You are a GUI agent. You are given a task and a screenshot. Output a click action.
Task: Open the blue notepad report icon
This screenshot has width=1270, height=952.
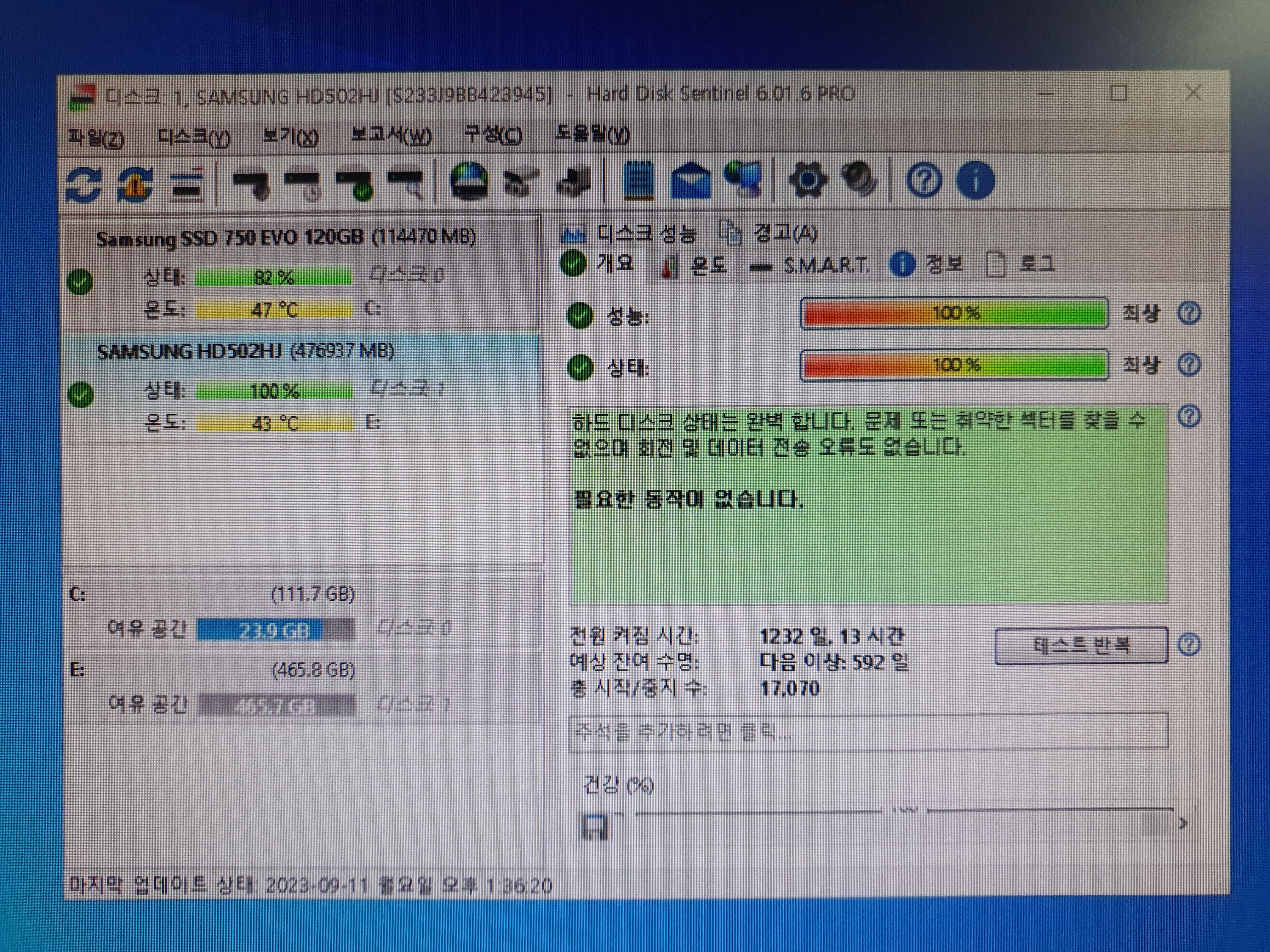pyautogui.click(x=639, y=181)
